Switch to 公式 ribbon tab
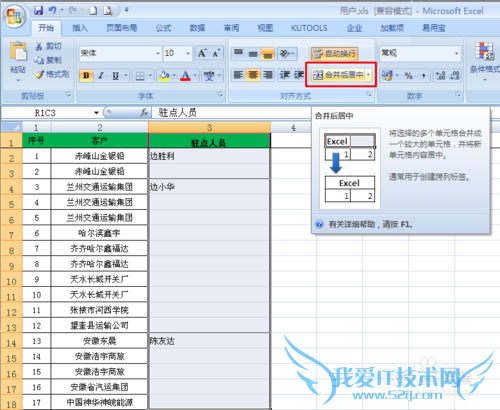Image resolution: width=500 pixels, height=410 pixels. [163, 28]
